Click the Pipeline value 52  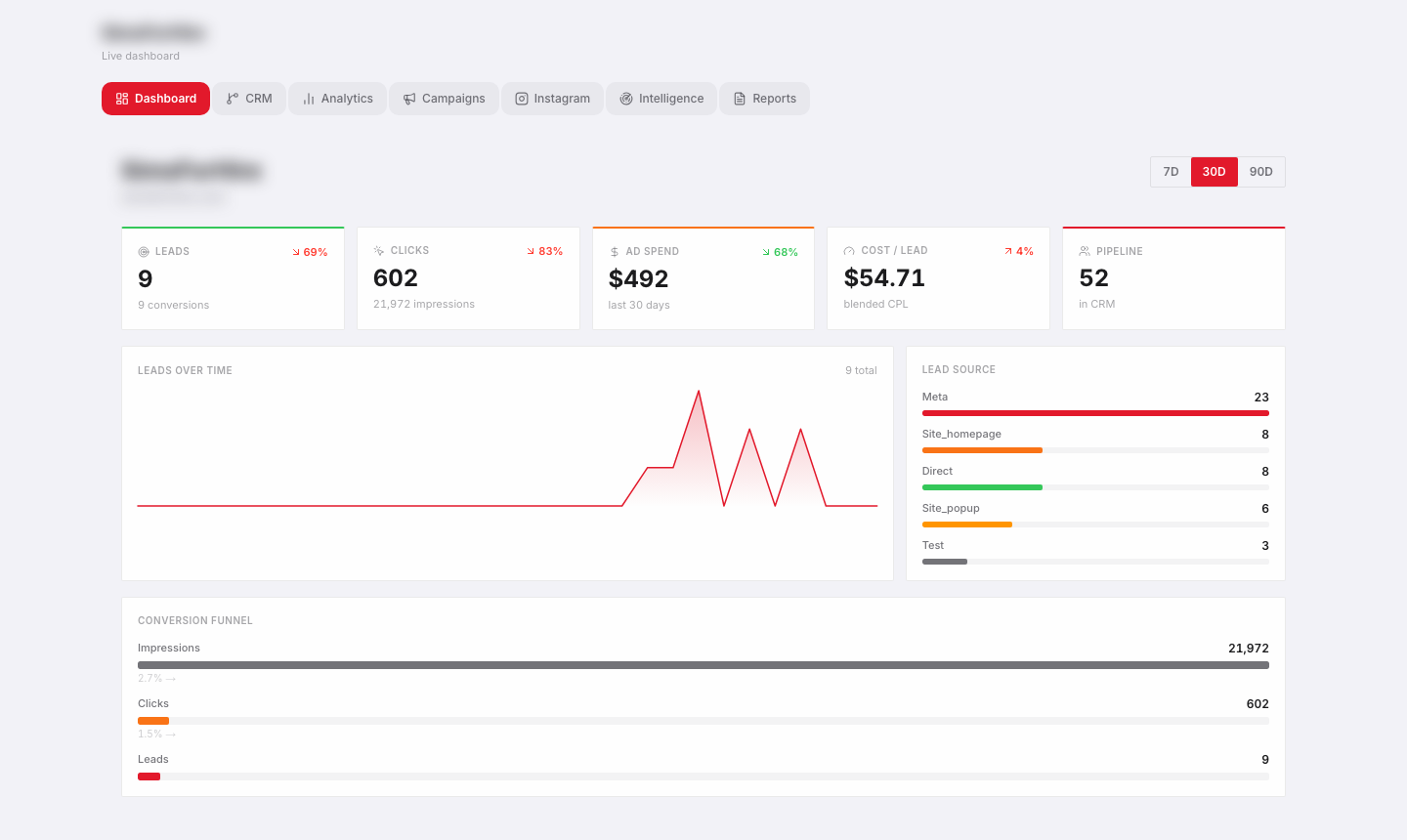pos(1094,278)
